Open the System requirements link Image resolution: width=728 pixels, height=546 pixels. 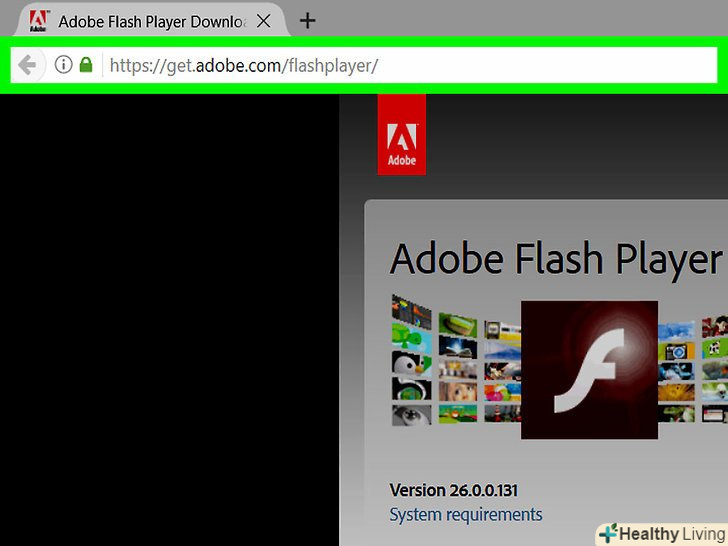(x=466, y=514)
